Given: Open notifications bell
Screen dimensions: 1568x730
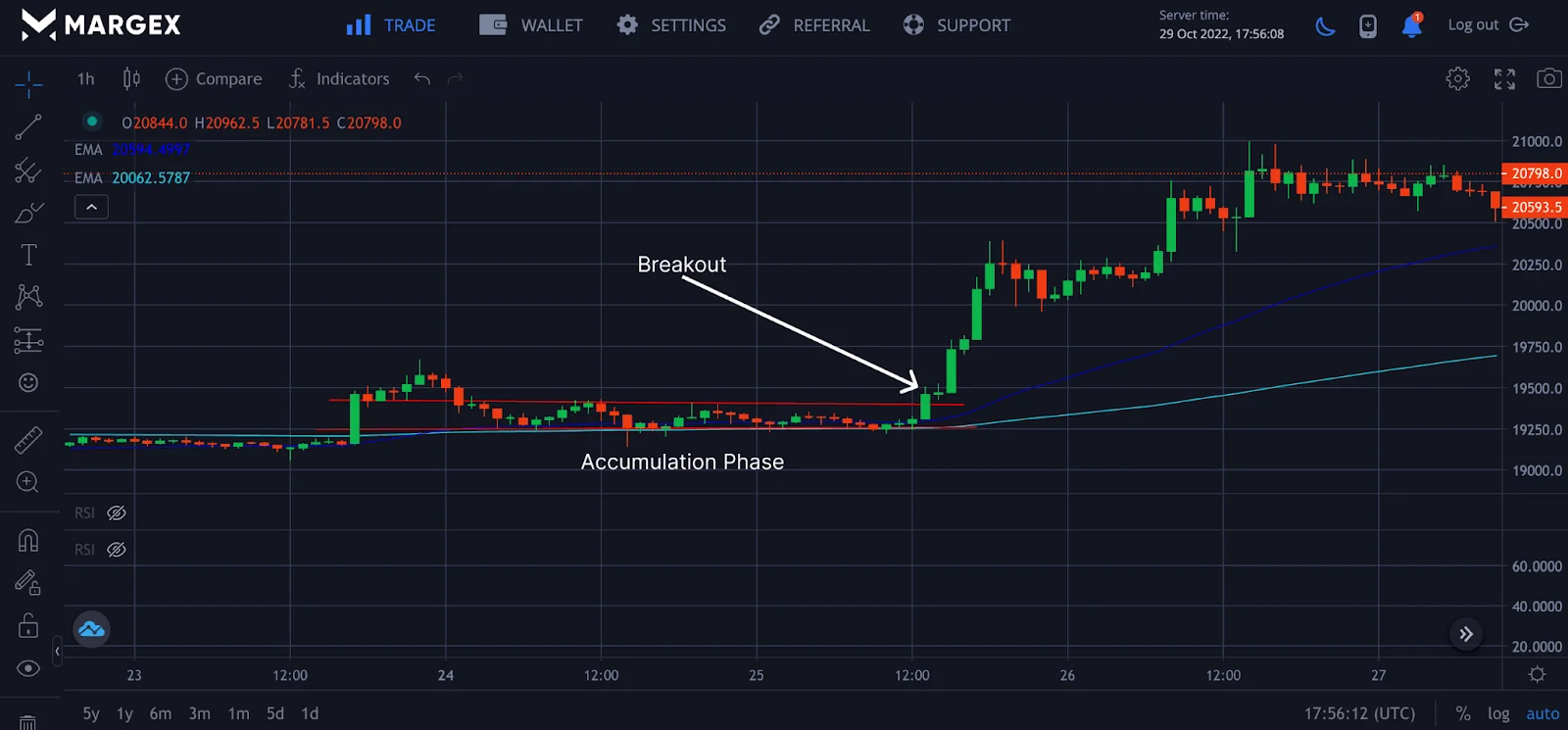Looking at the screenshot, I should click(1411, 25).
